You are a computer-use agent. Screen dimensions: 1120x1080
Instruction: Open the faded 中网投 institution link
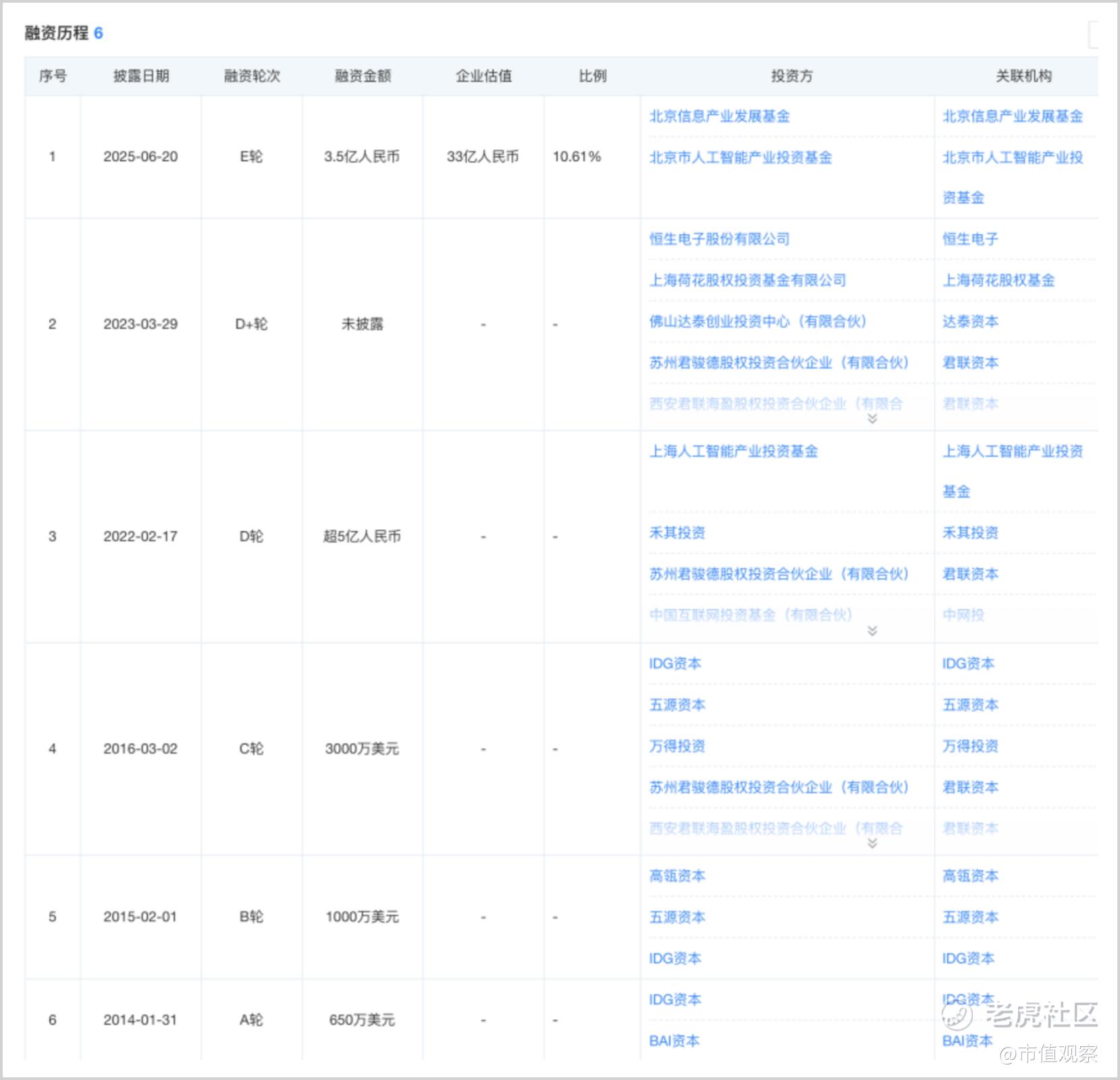point(963,615)
